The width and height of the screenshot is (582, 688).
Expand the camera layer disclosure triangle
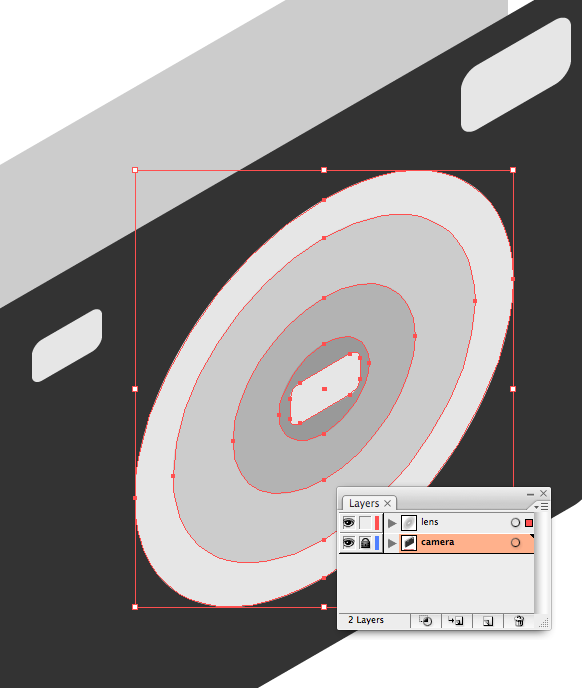[392, 543]
